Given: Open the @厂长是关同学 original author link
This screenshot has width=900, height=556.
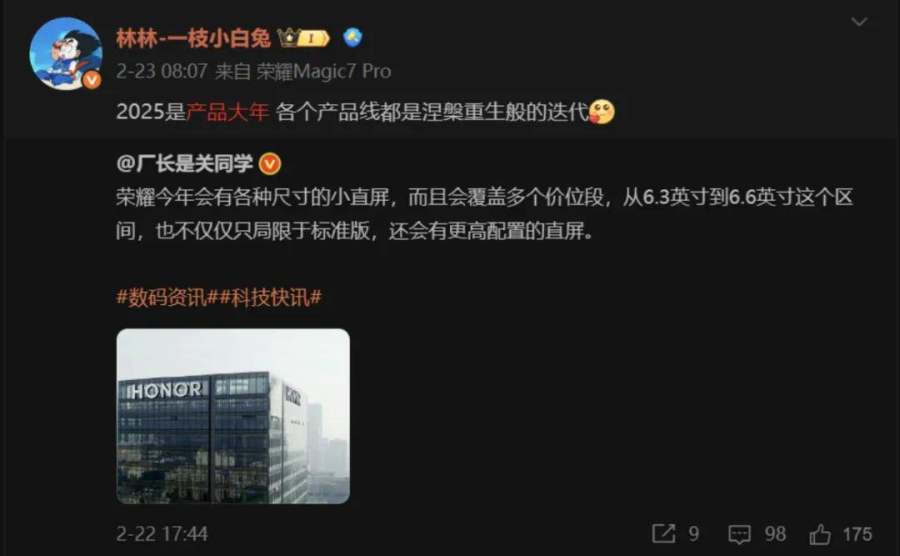Looking at the screenshot, I should 184,164.
